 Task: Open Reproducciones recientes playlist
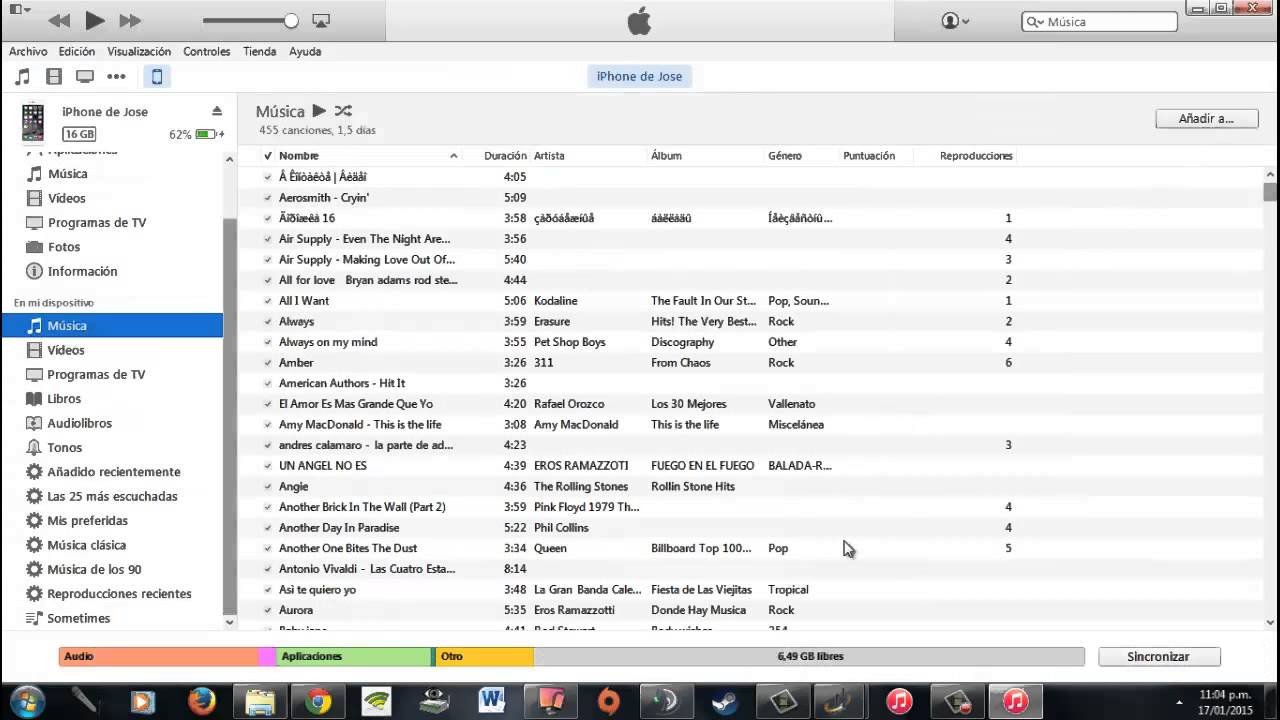119,594
